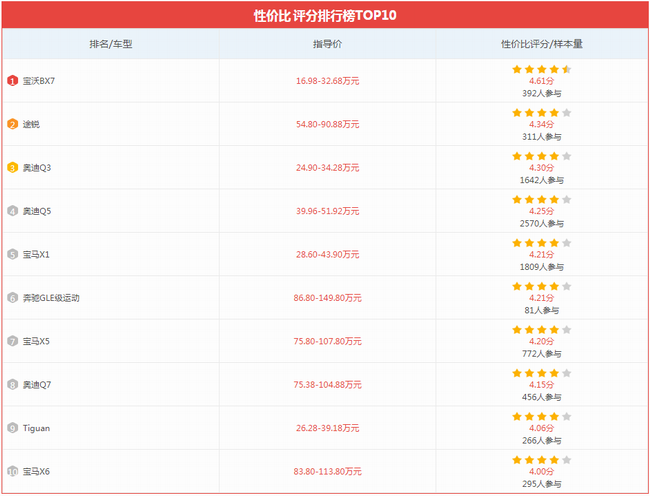Screen dimensions: 650x496
Task: Click price 16.98-32.68万元
Action: click(x=327, y=81)
